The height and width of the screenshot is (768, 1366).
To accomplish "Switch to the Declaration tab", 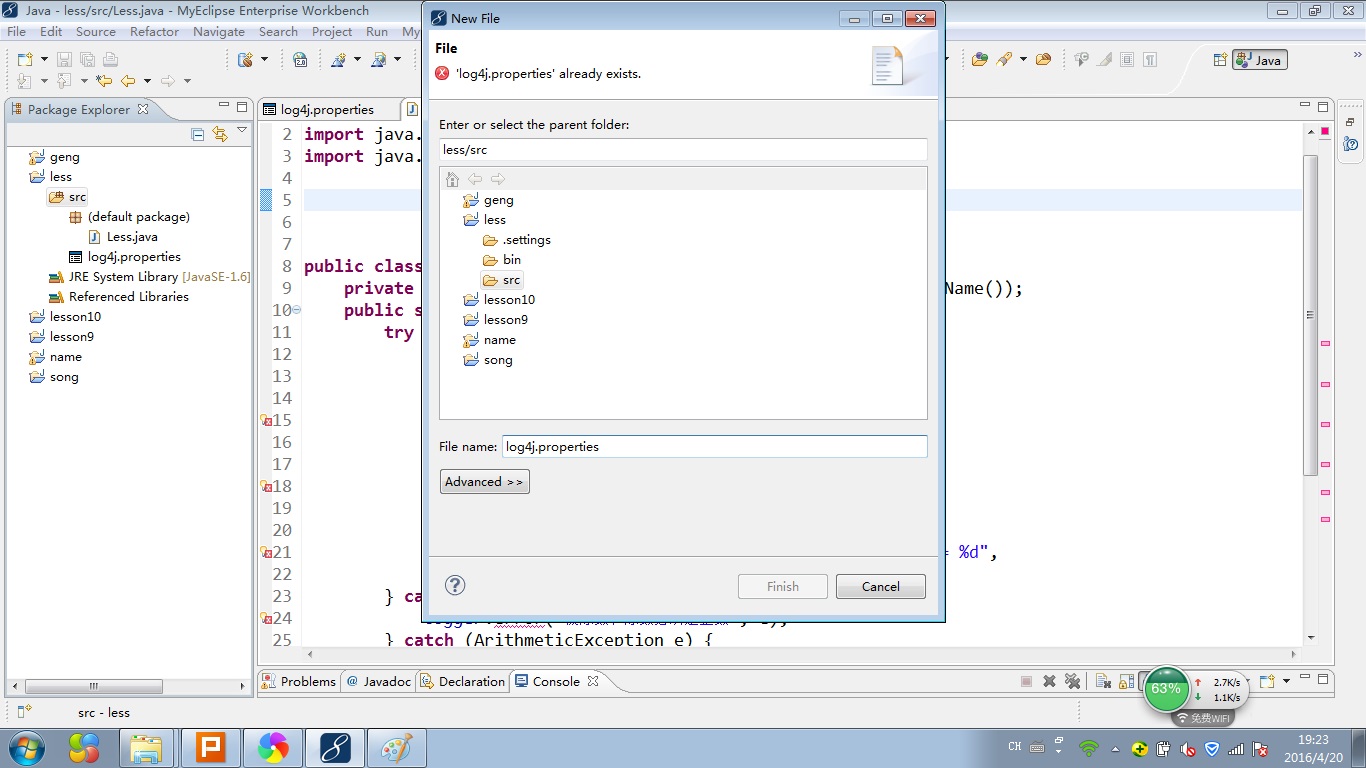I will click(x=461, y=681).
